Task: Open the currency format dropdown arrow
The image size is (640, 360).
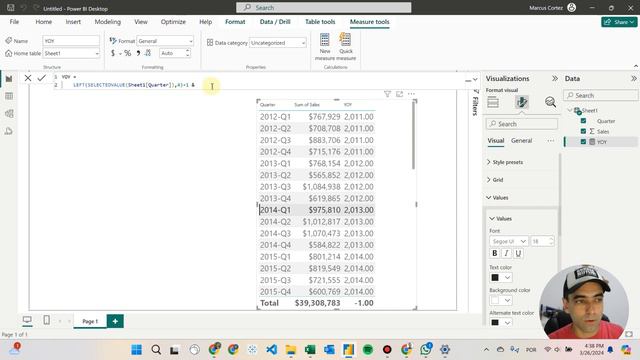Action: [x=120, y=53]
